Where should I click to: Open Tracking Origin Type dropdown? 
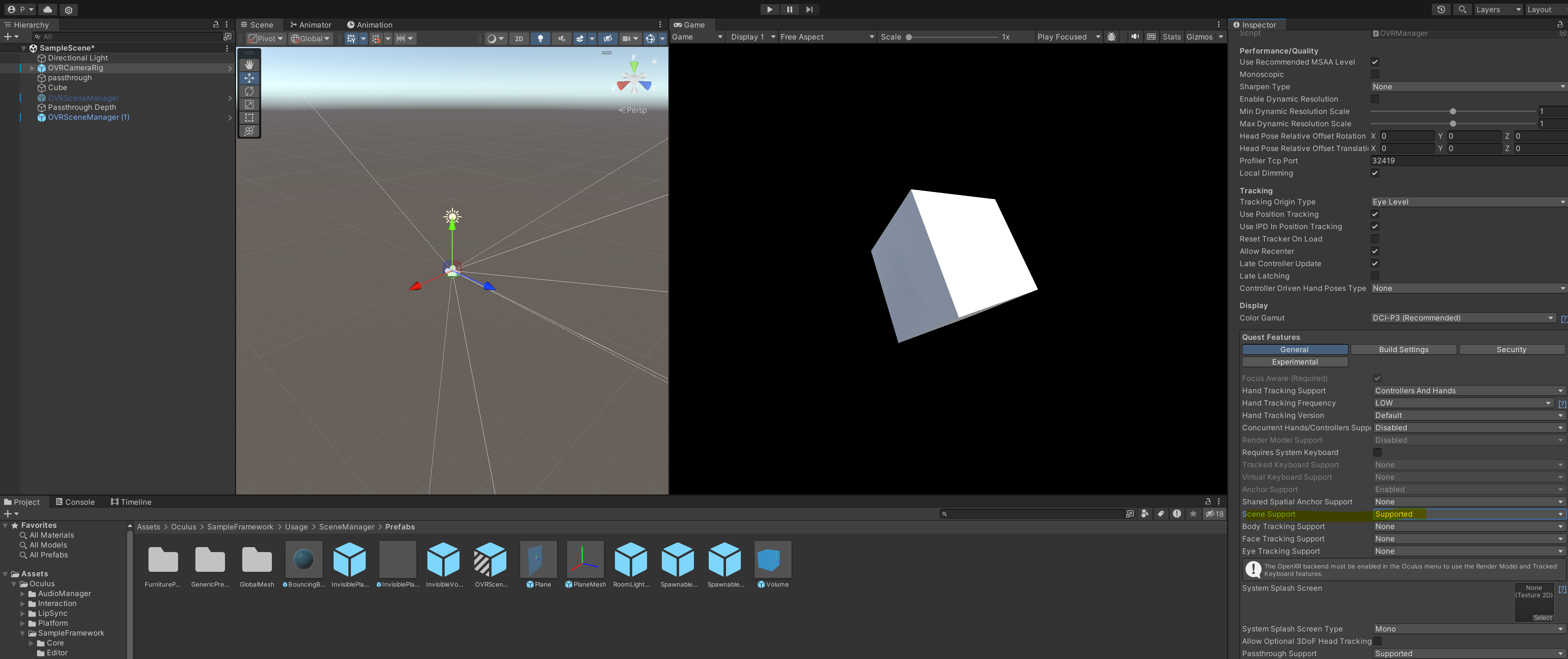(x=1468, y=202)
